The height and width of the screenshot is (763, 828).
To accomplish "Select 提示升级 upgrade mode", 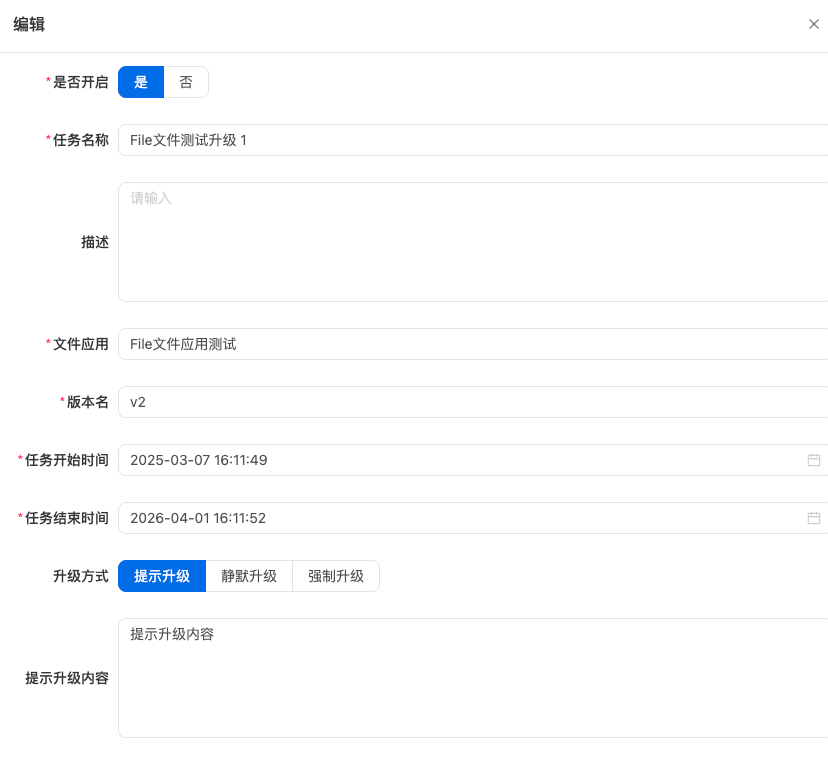I will point(162,576).
